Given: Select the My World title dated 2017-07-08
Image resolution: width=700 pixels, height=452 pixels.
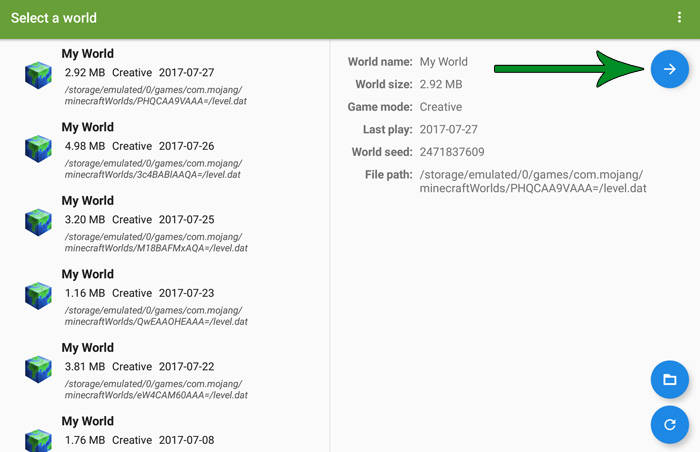Looking at the screenshot, I should coord(88,421).
